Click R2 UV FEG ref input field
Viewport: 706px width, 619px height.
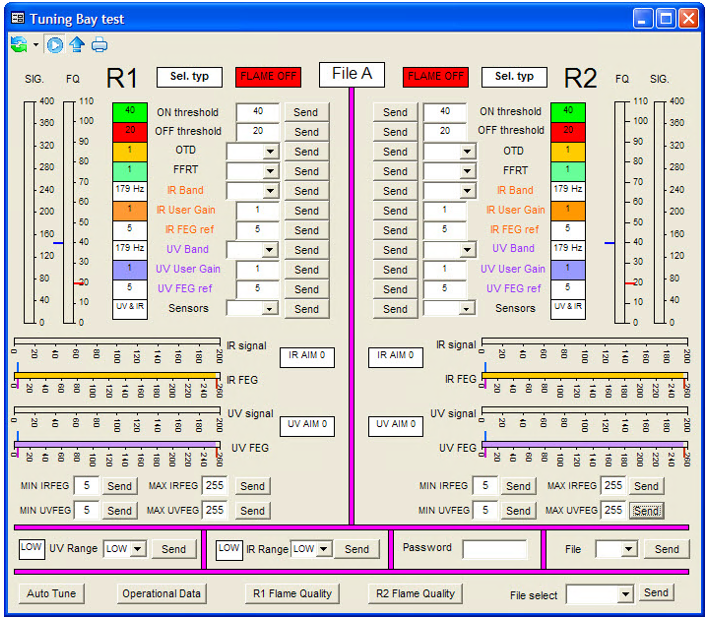click(445, 289)
